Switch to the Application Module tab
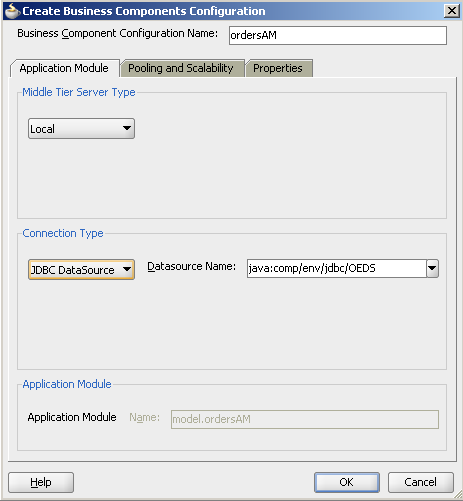 (x=64, y=68)
